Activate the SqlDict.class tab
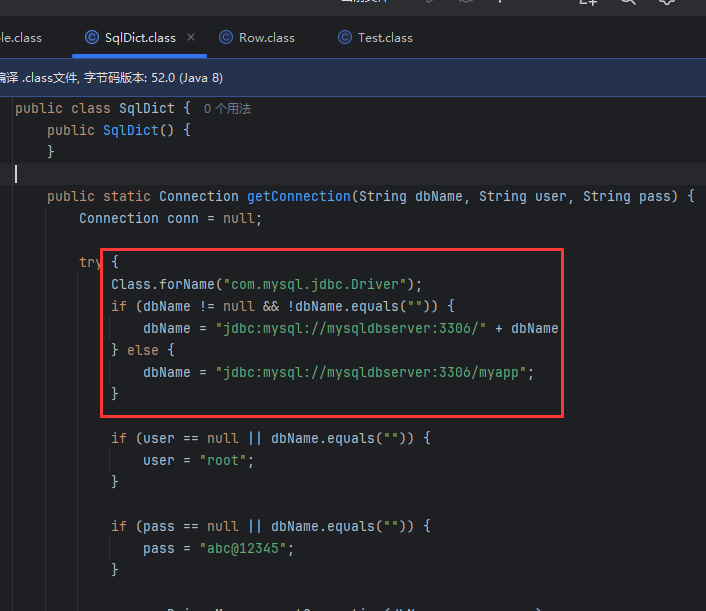 tap(139, 38)
